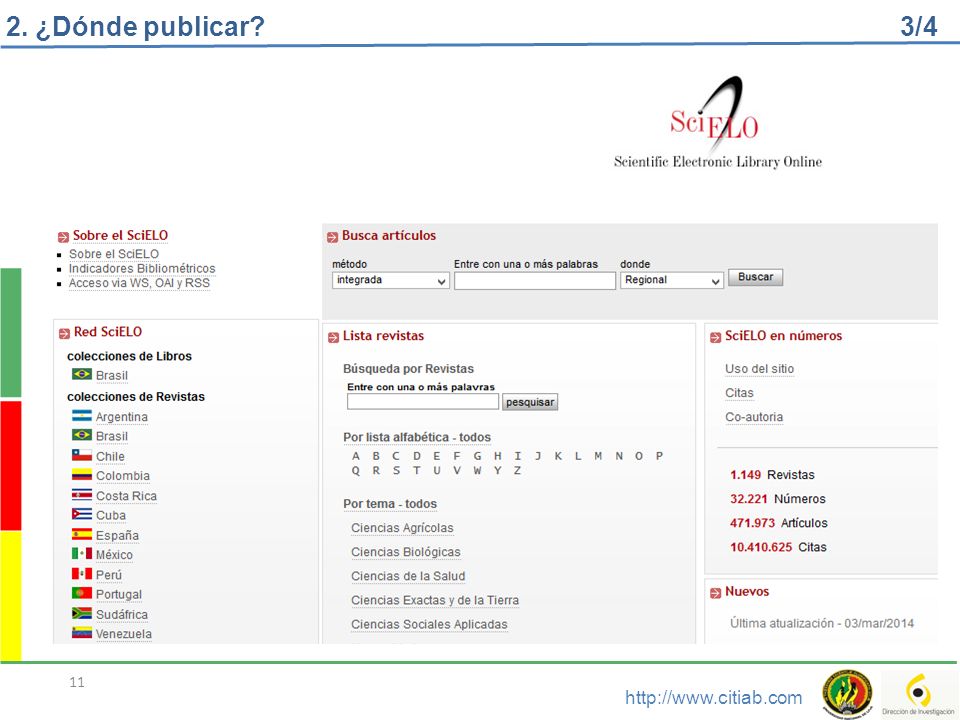Open the Citas statistics link

(739, 392)
